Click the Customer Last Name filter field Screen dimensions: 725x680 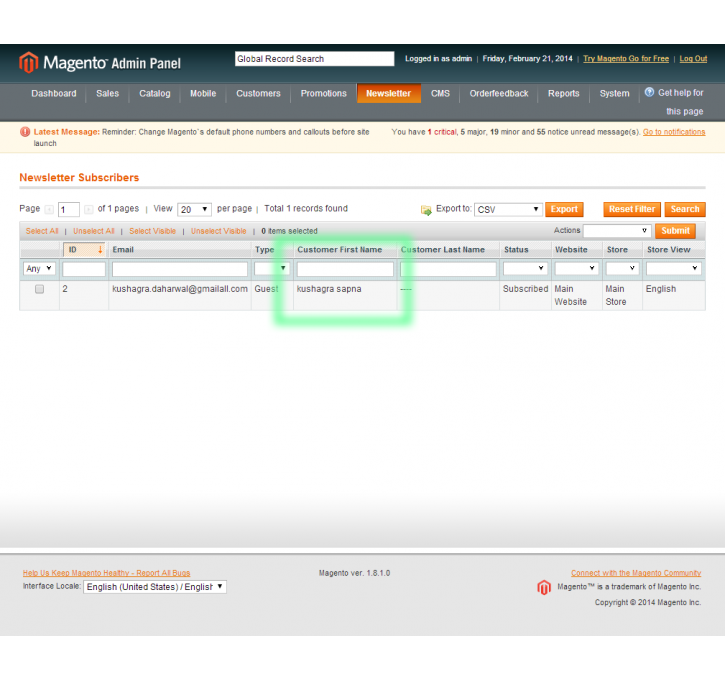pos(448,269)
